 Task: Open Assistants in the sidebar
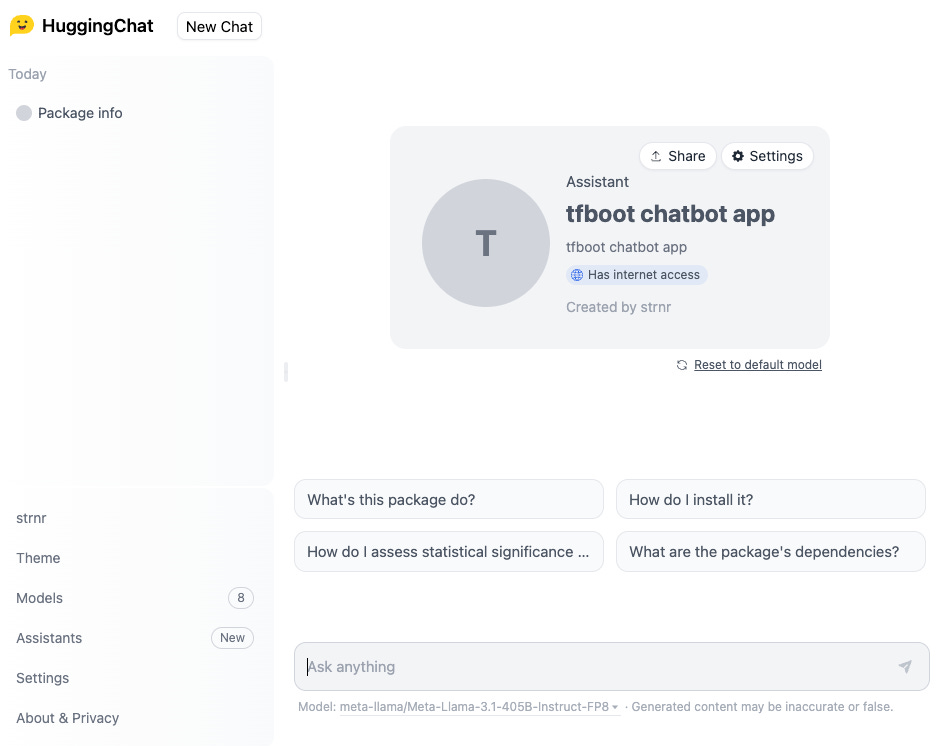135,638
